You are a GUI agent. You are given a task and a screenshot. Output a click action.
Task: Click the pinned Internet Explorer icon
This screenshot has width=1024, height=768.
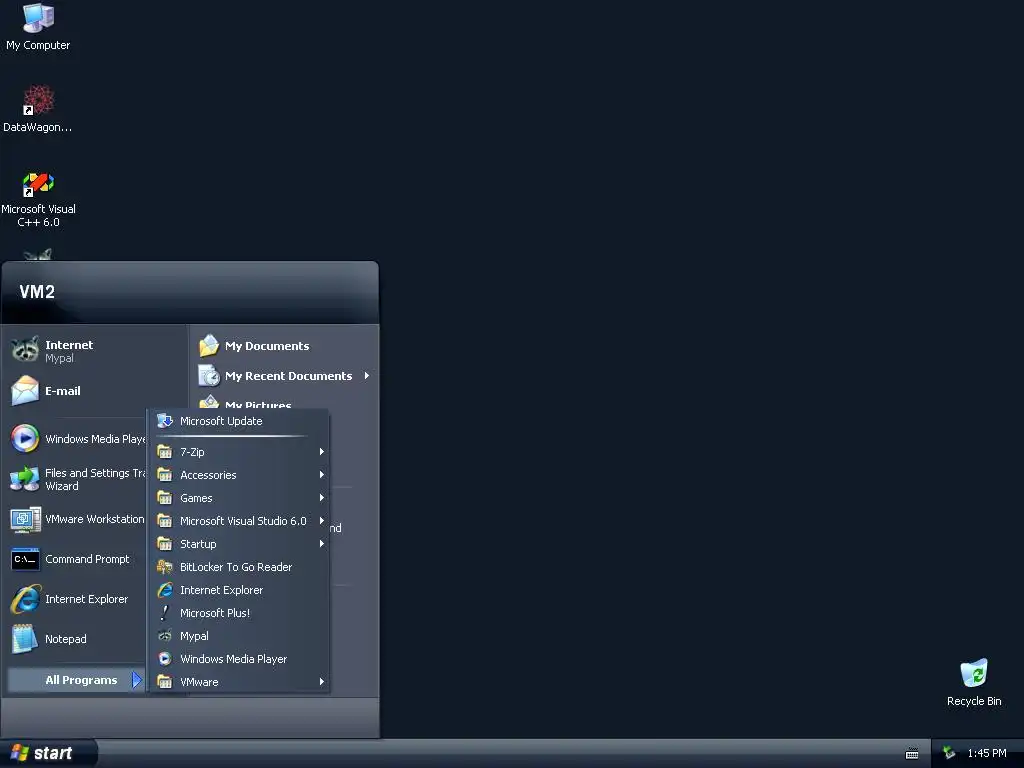pyautogui.click(x=25, y=599)
